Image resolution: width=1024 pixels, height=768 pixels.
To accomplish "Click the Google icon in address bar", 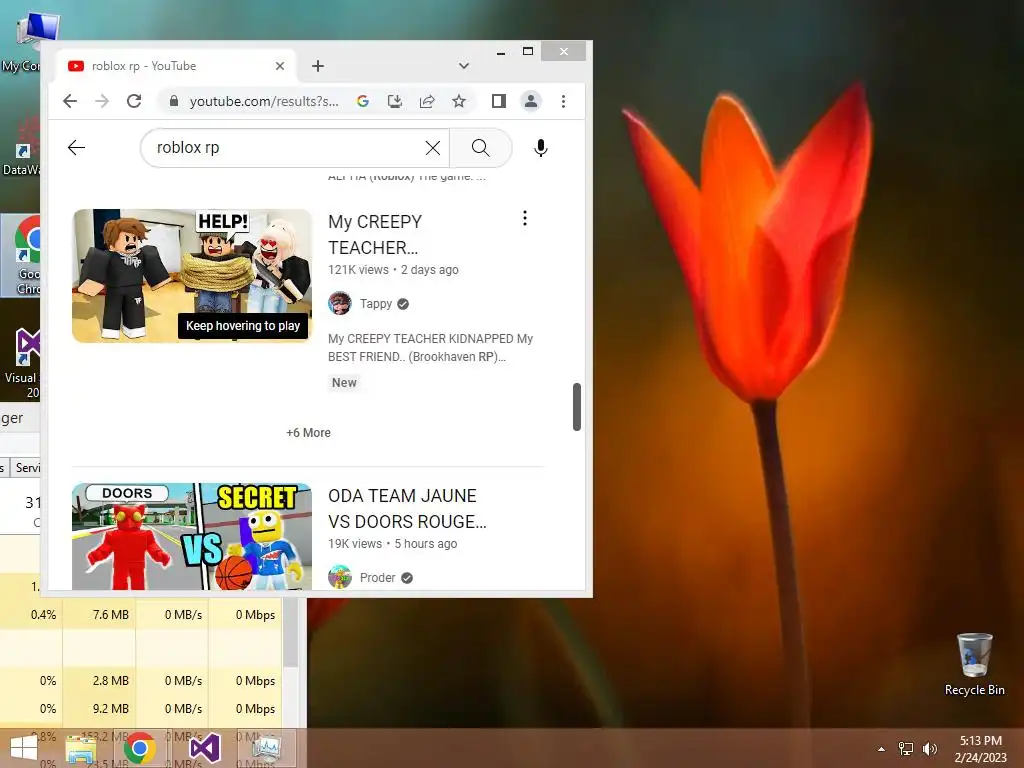I will (363, 101).
